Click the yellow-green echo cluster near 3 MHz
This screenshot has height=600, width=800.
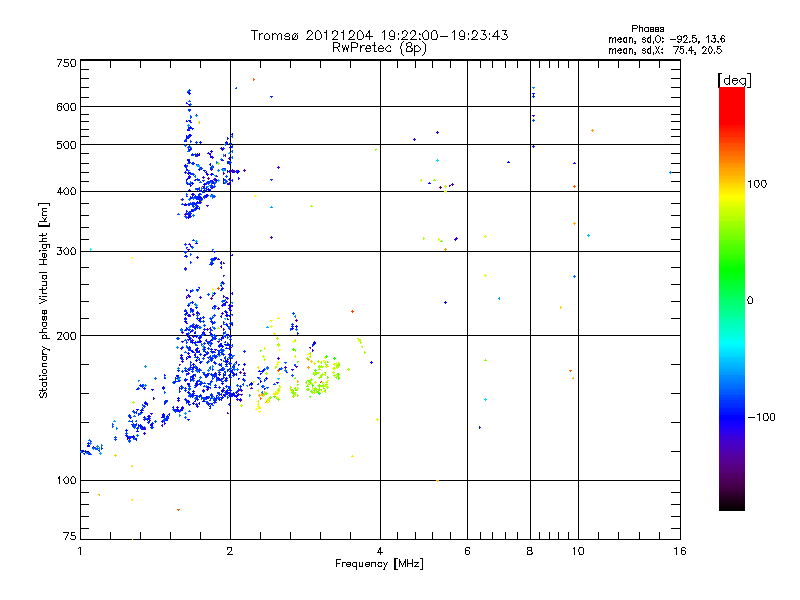pyautogui.click(x=321, y=377)
